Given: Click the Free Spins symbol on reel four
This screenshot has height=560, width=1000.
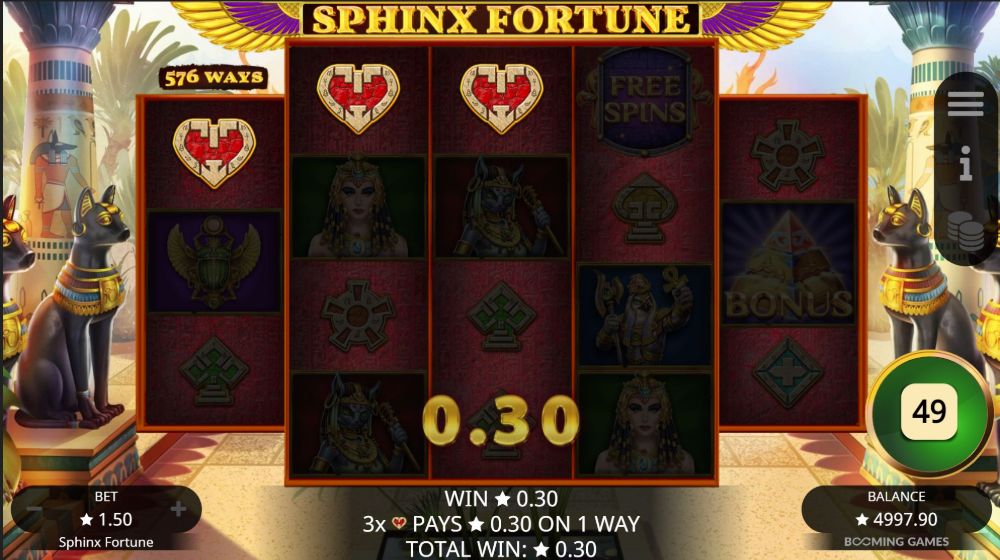Looking at the screenshot, I should [x=645, y=100].
